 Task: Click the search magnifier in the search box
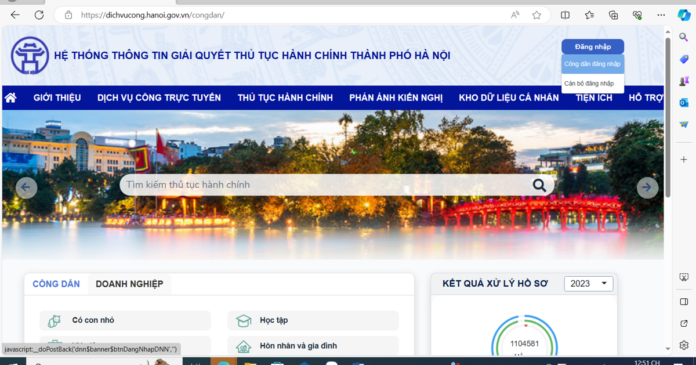coord(539,185)
